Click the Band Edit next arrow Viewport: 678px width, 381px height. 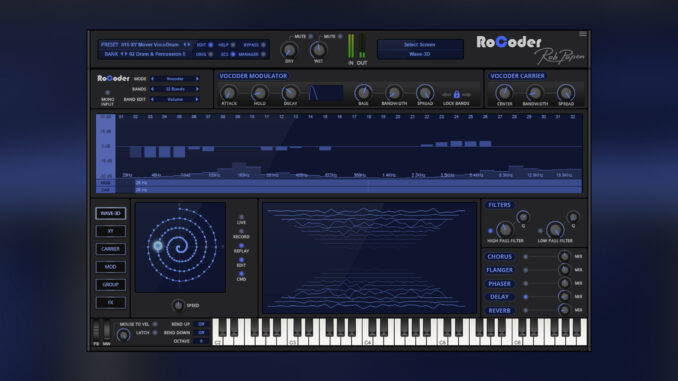(x=197, y=99)
